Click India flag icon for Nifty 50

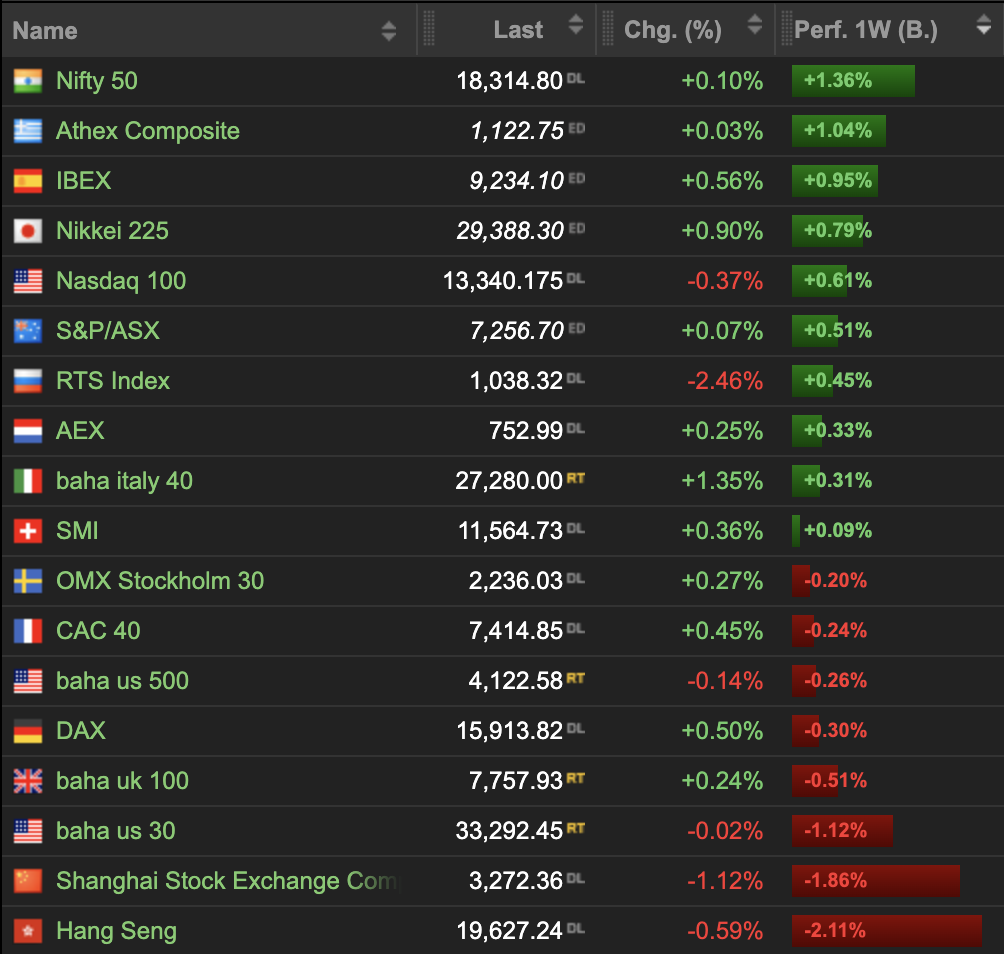click(28, 81)
